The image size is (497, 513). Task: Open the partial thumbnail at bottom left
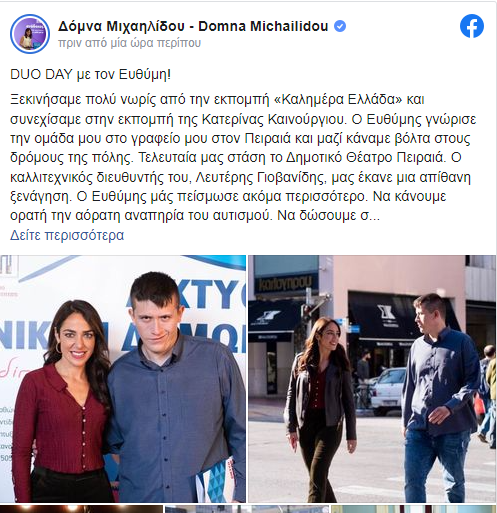coord(81,509)
